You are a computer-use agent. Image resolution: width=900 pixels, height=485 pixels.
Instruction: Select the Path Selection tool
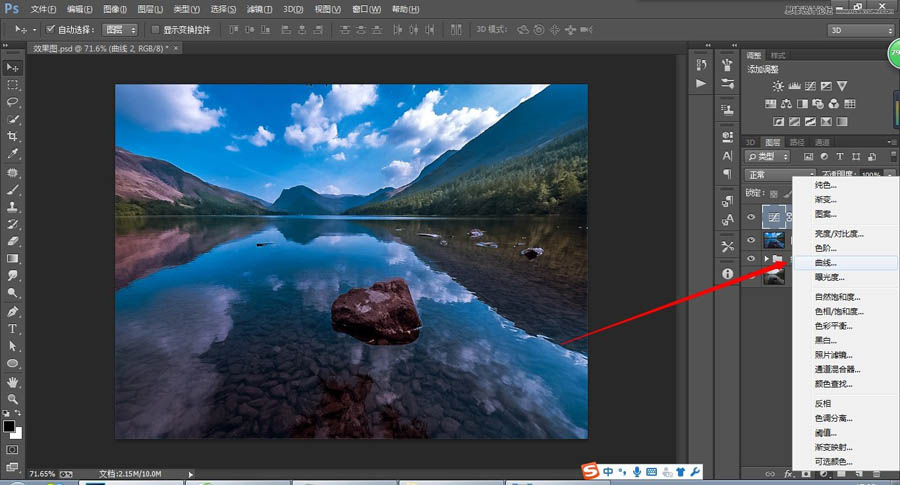pos(12,346)
